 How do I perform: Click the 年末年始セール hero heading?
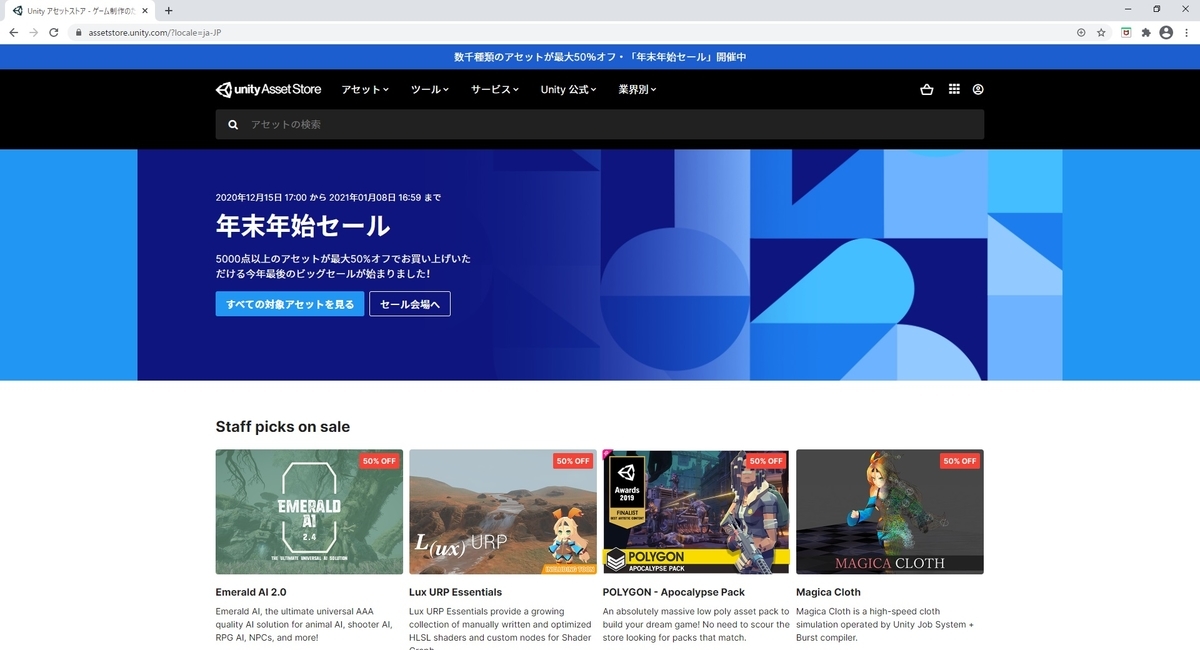(x=303, y=225)
